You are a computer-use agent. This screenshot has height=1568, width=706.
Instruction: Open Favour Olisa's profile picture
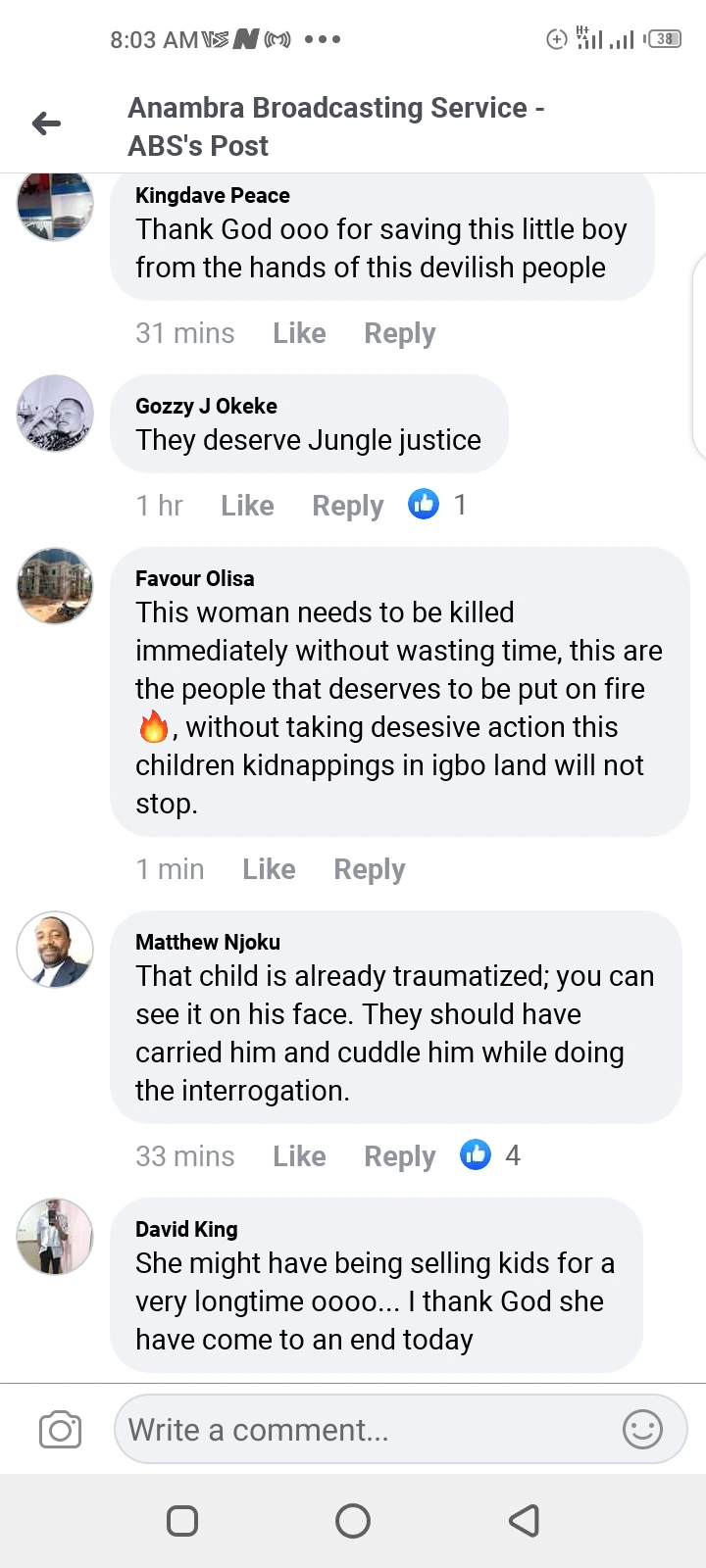tap(55, 586)
